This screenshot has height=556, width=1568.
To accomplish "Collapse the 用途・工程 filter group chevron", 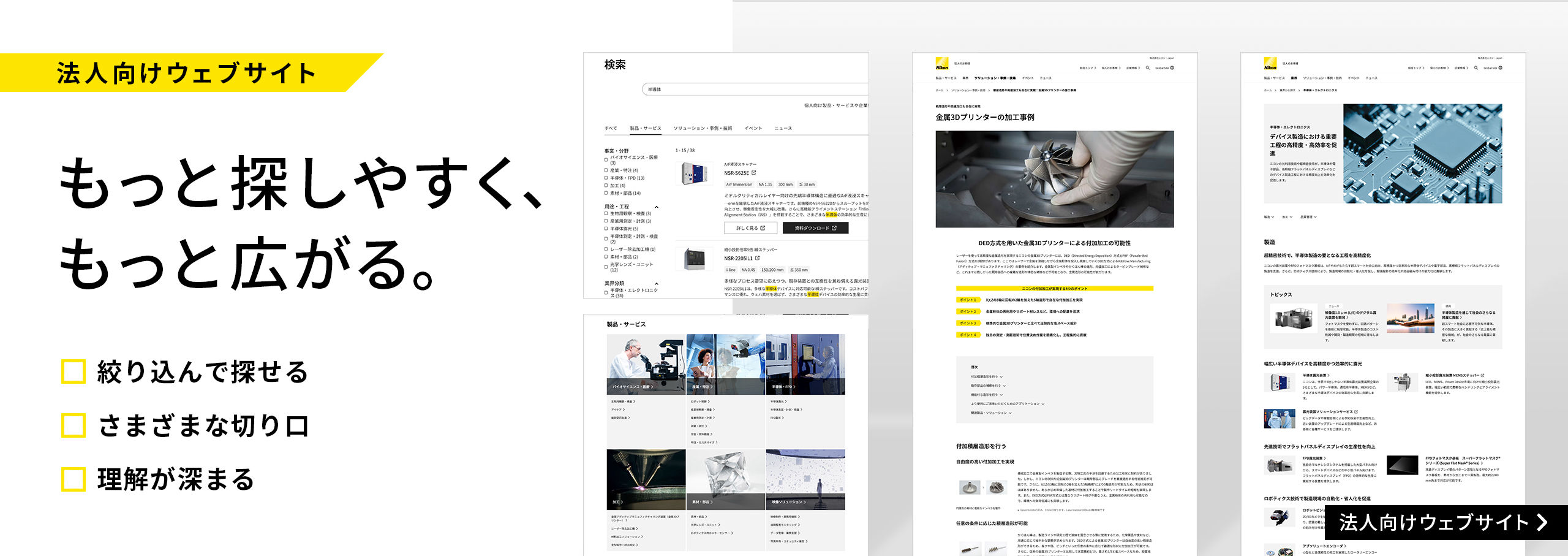I will [657, 207].
